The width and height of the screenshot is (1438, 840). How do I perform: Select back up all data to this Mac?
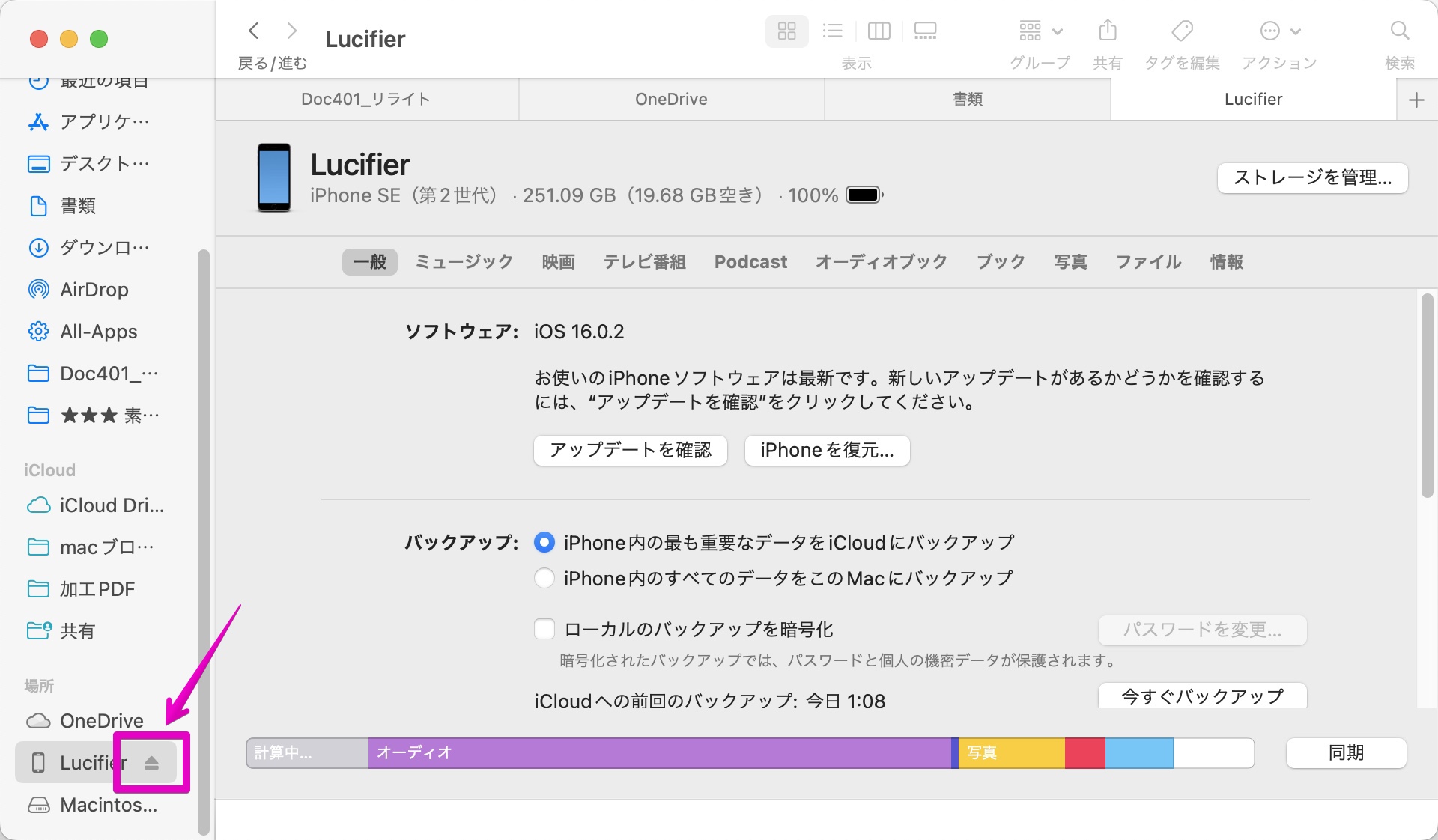[544, 579]
